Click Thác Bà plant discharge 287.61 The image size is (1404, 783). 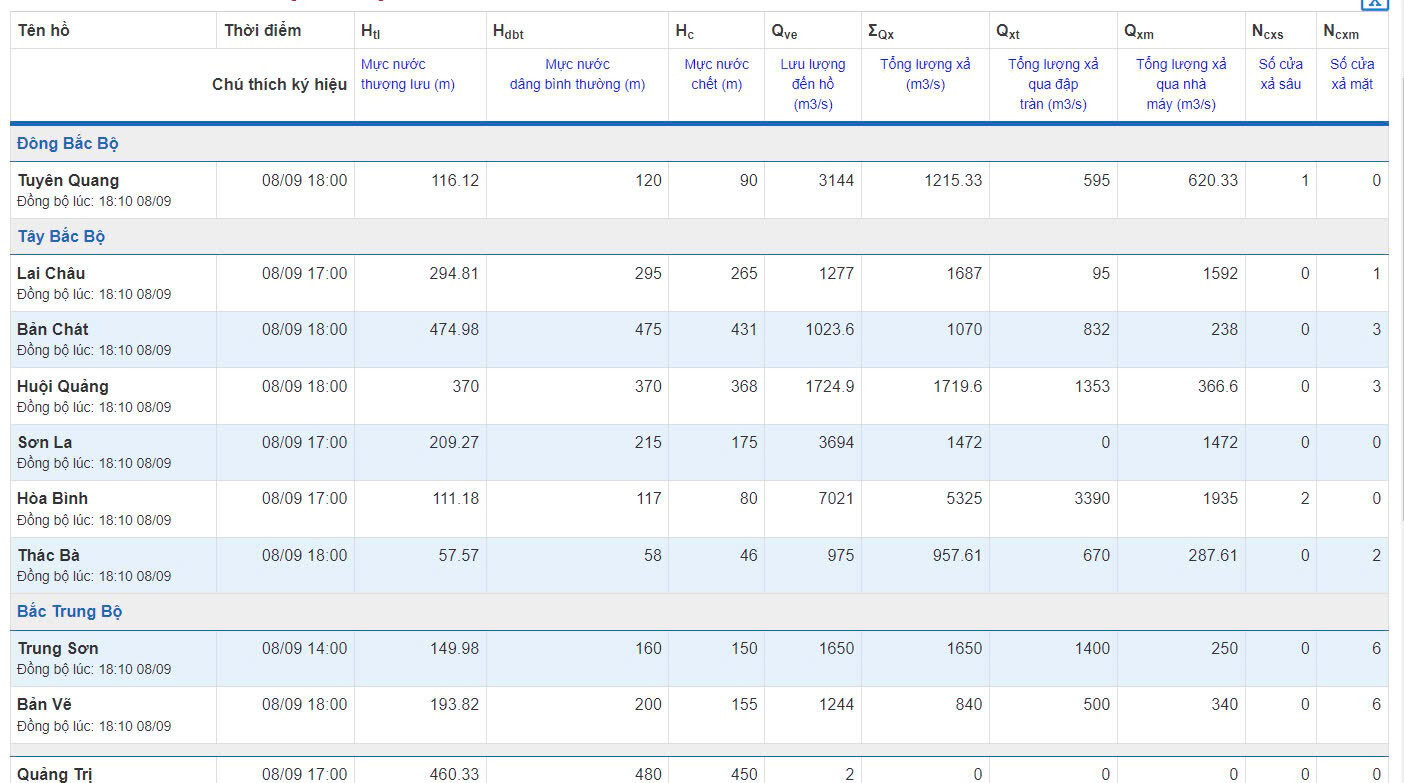coord(1213,556)
